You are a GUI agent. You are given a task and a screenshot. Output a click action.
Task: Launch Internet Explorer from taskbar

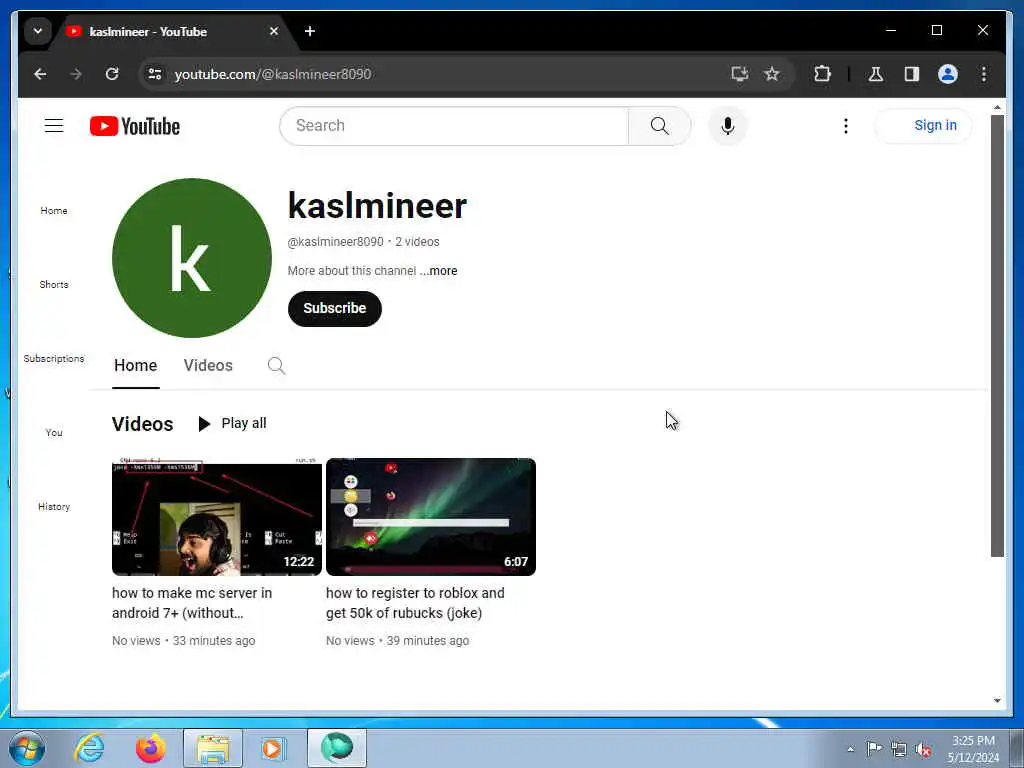coord(89,748)
